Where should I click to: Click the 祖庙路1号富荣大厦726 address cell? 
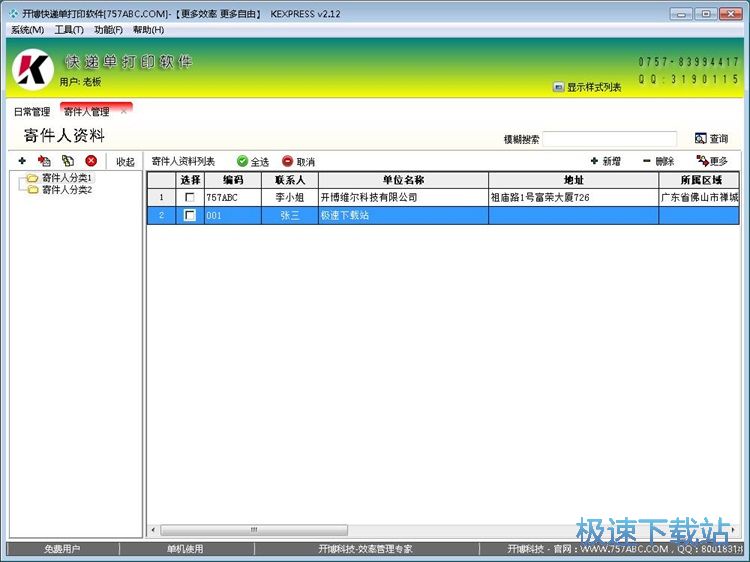coord(574,197)
